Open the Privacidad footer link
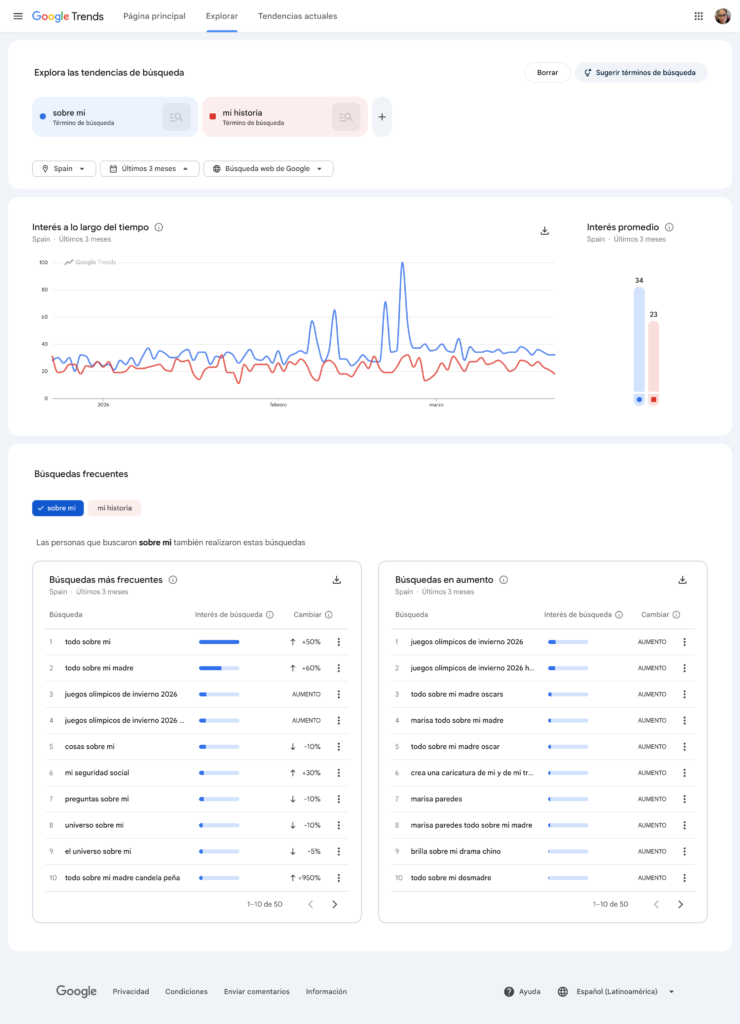This screenshot has width=740, height=1024. click(131, 991)
